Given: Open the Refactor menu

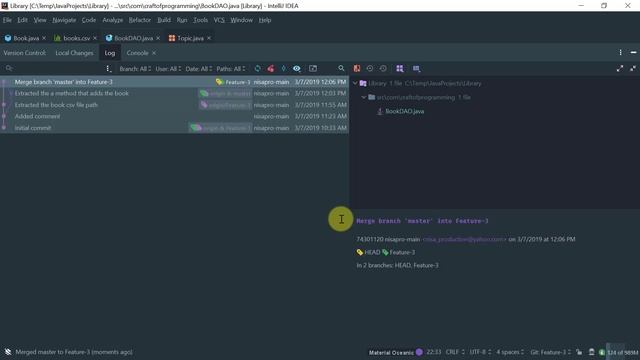Looking at the screenshot, I should point(140,20).
